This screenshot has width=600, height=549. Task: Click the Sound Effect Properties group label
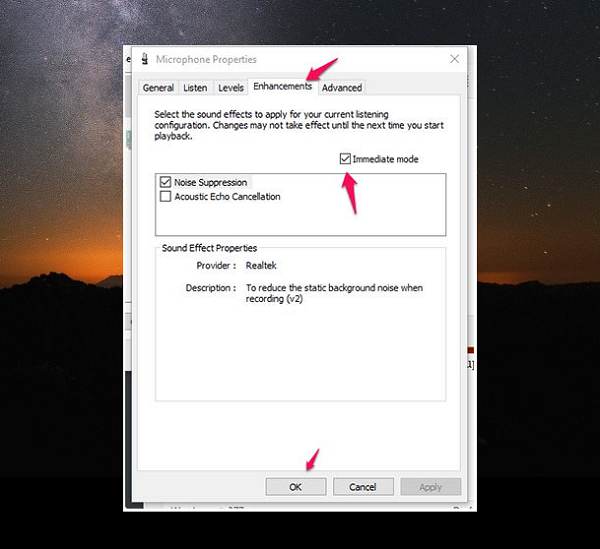[209, 248]
